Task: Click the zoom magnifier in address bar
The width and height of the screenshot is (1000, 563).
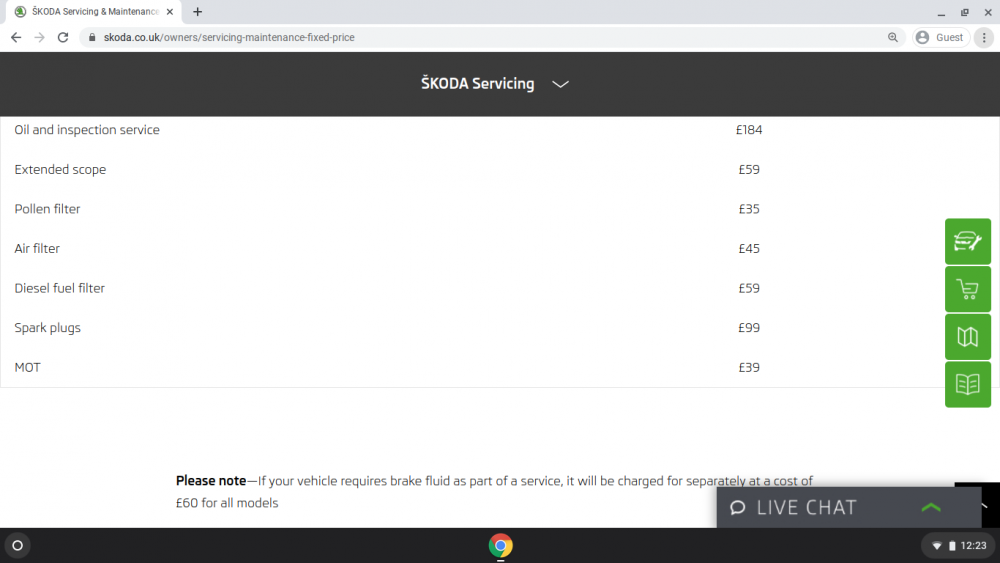Action: (892, 38)
